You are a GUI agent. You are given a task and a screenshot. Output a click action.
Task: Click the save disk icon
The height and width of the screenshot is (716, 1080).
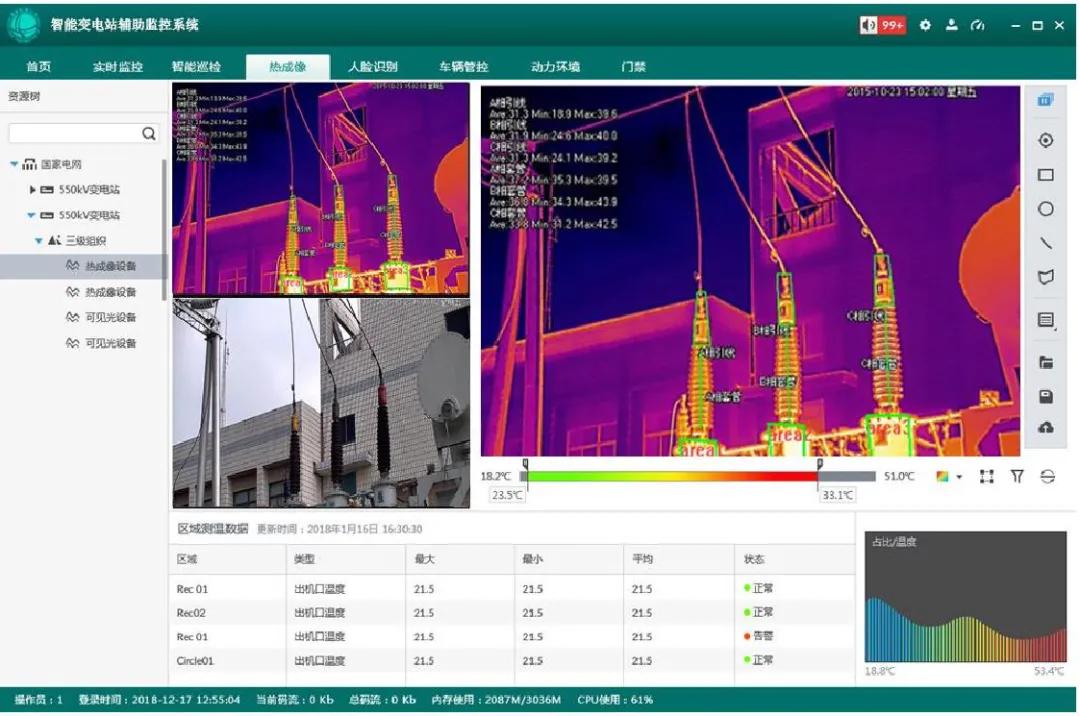click(1046, 397)
